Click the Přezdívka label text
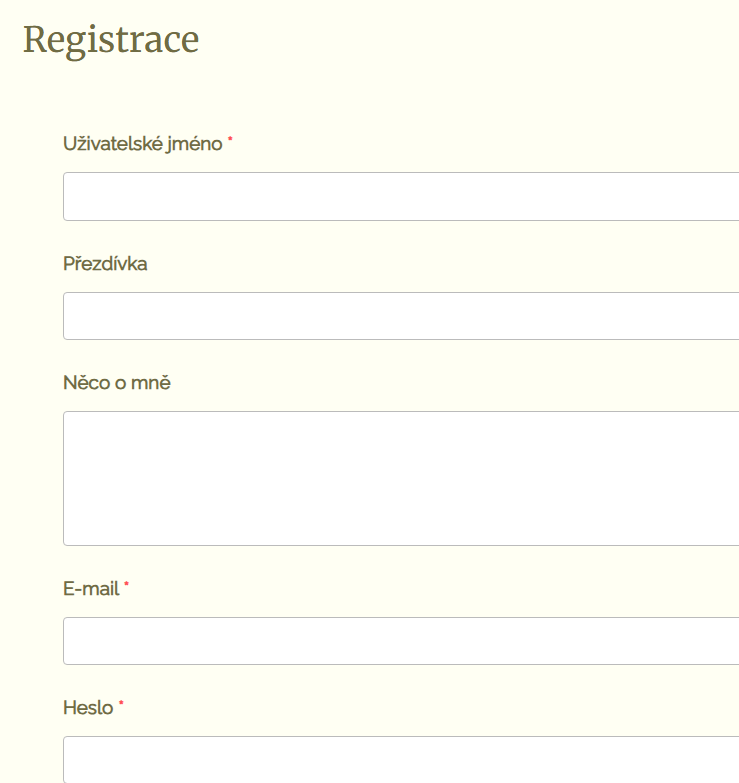739x783 pixels. (x=105, y=264)
